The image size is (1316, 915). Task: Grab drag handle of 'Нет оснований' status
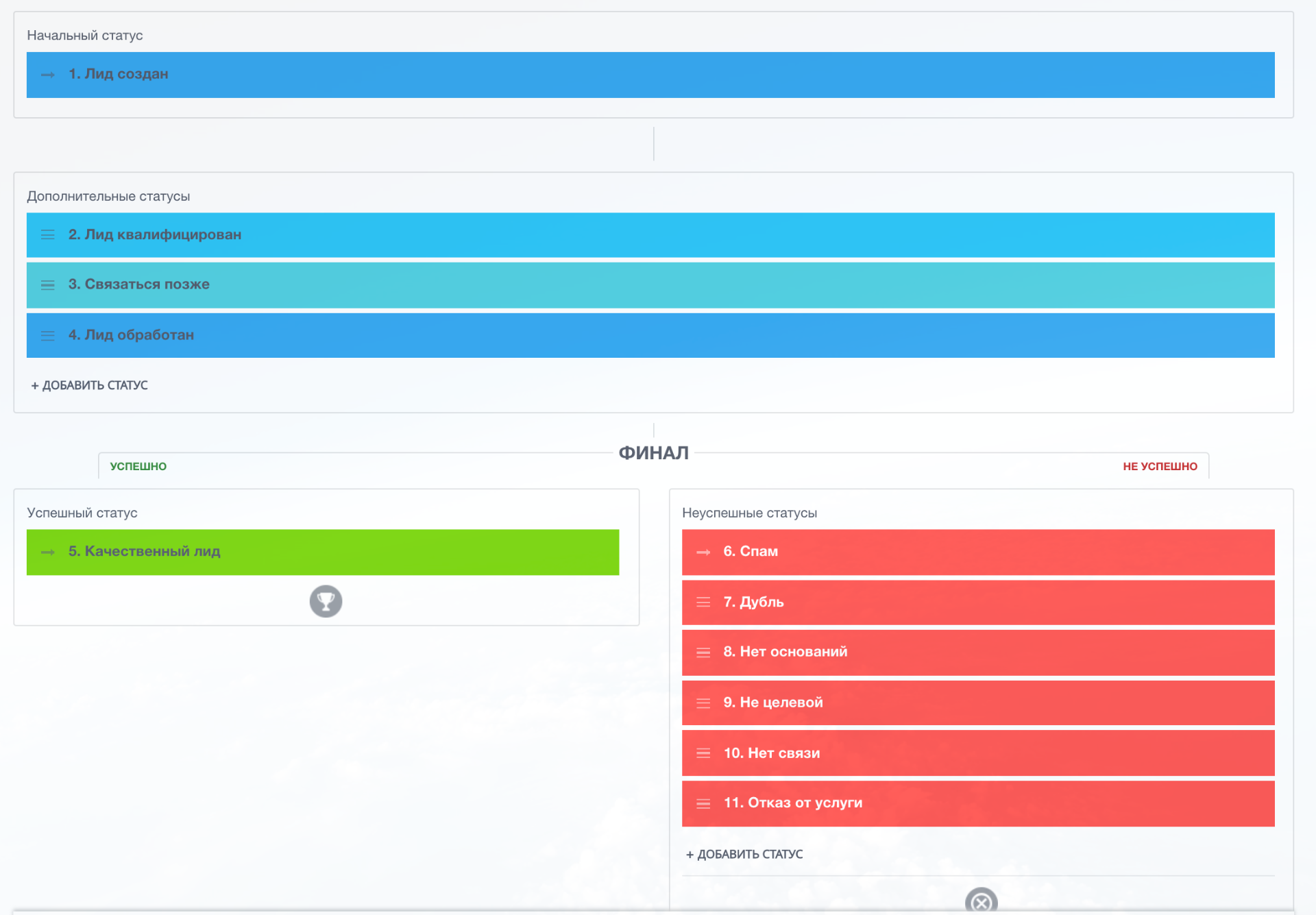coord(703,652)
